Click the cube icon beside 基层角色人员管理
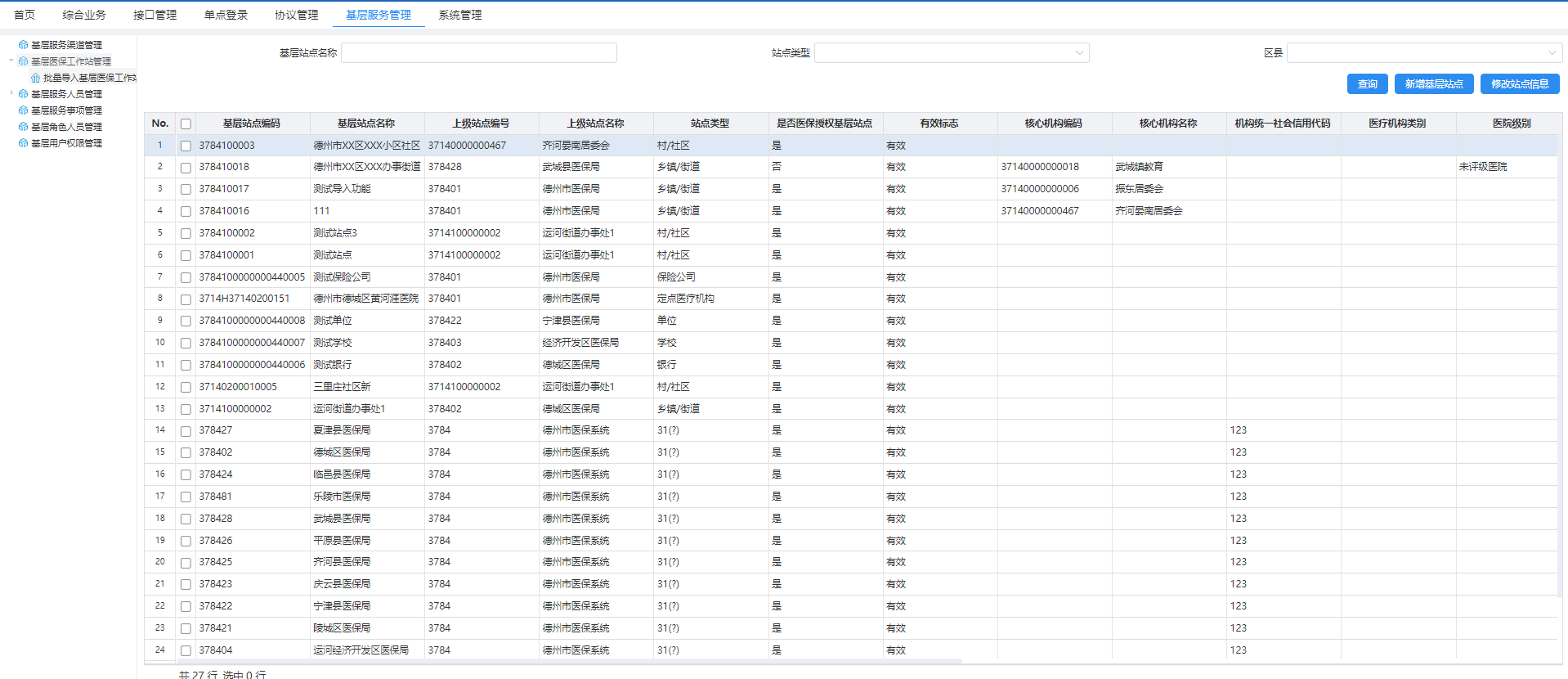 tap(24, 127)
